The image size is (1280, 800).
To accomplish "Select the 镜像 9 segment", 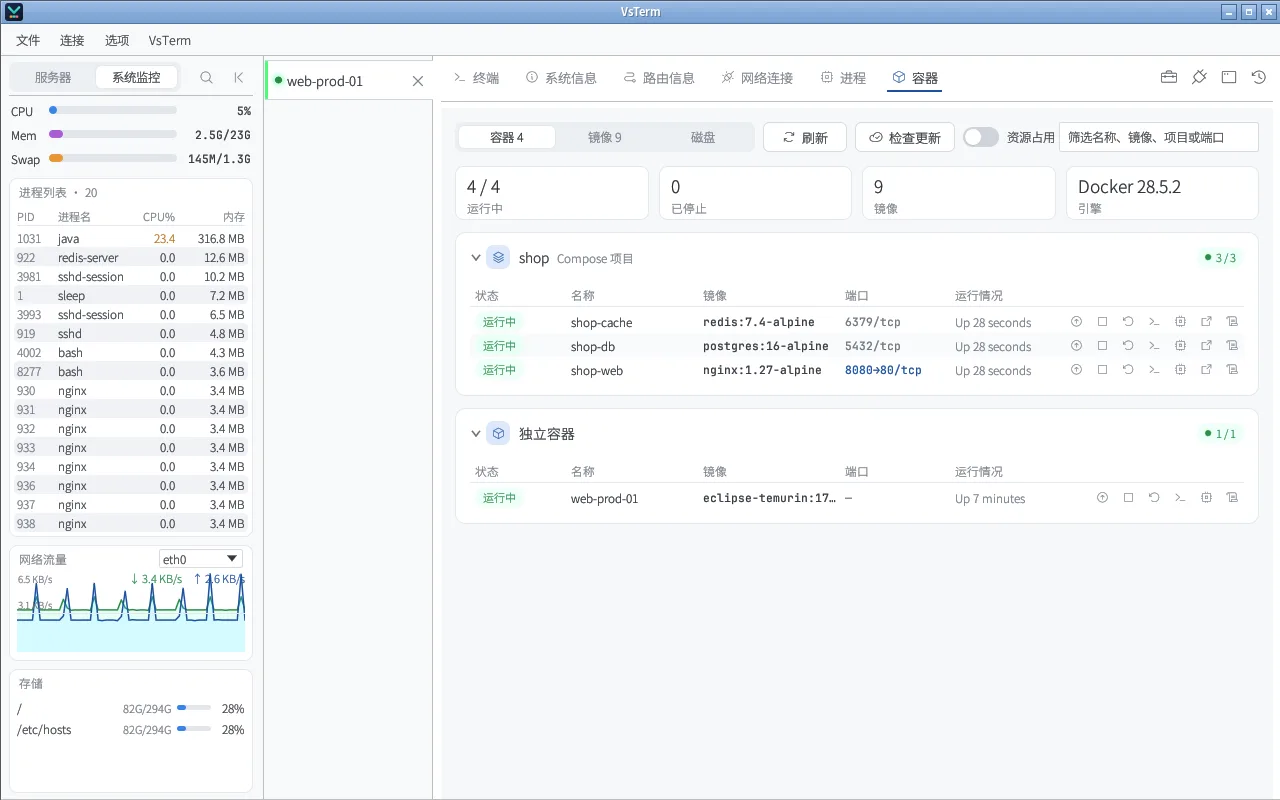I will 605,137.
